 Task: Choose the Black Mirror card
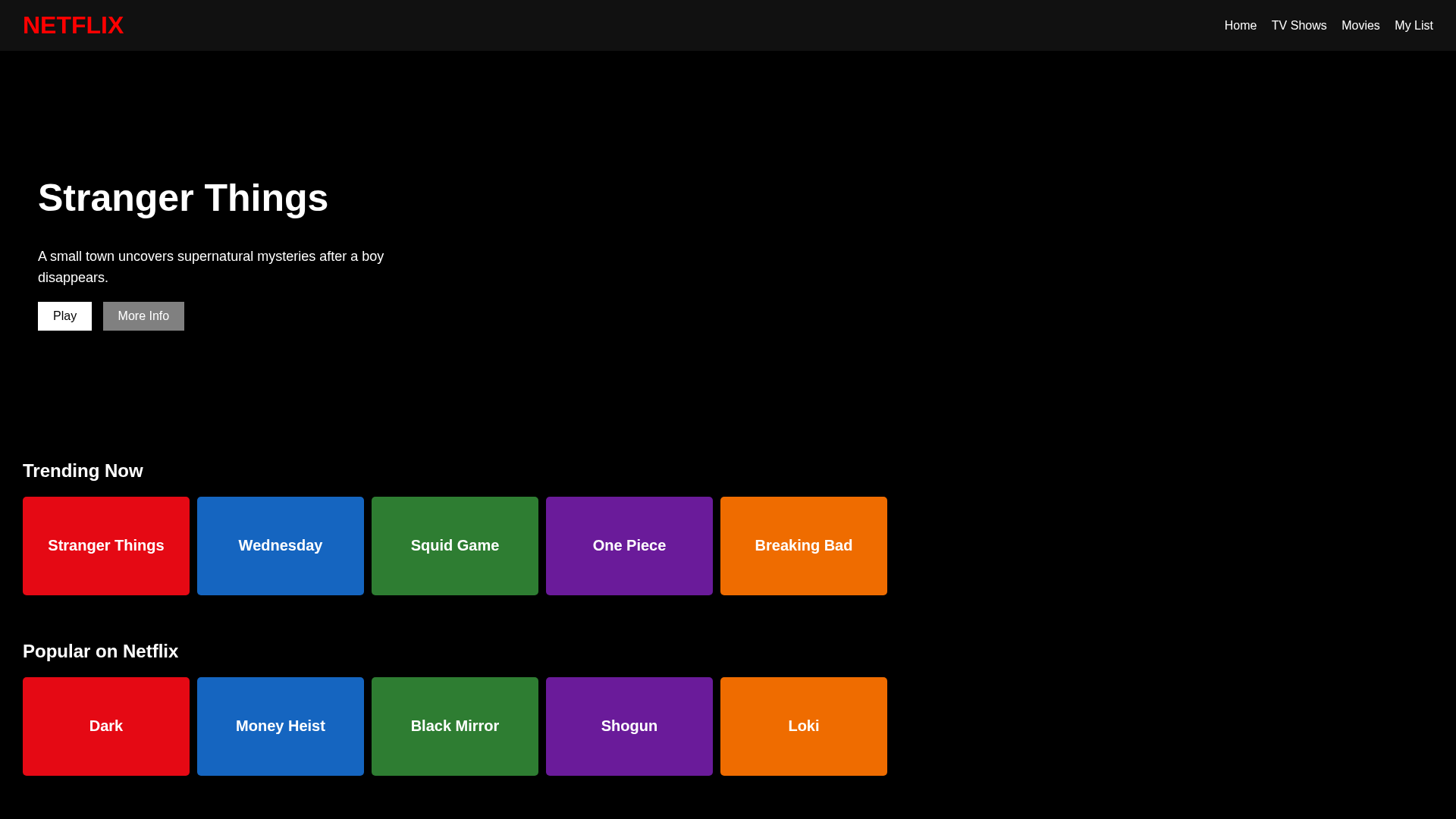(455, 726)
